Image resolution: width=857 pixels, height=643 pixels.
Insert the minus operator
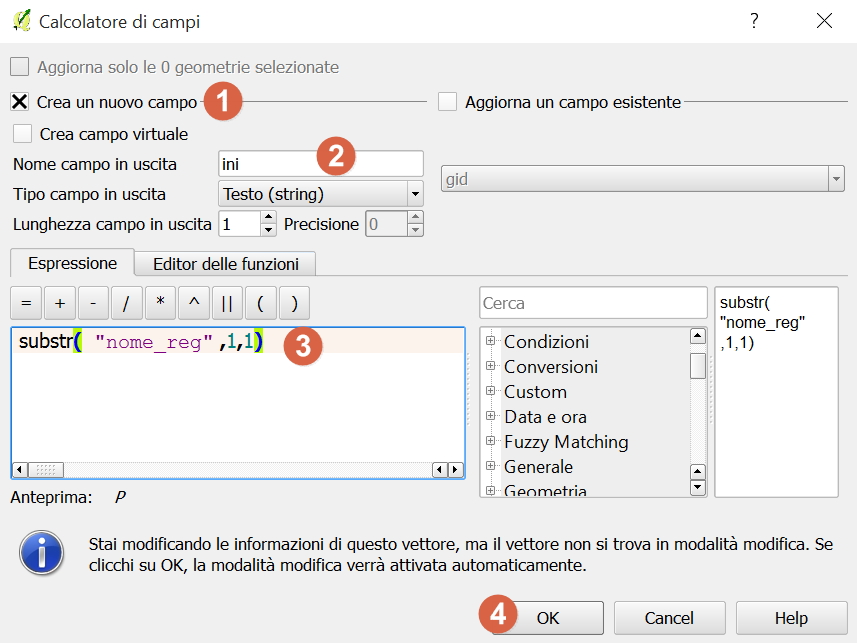[x=93, y=303]
